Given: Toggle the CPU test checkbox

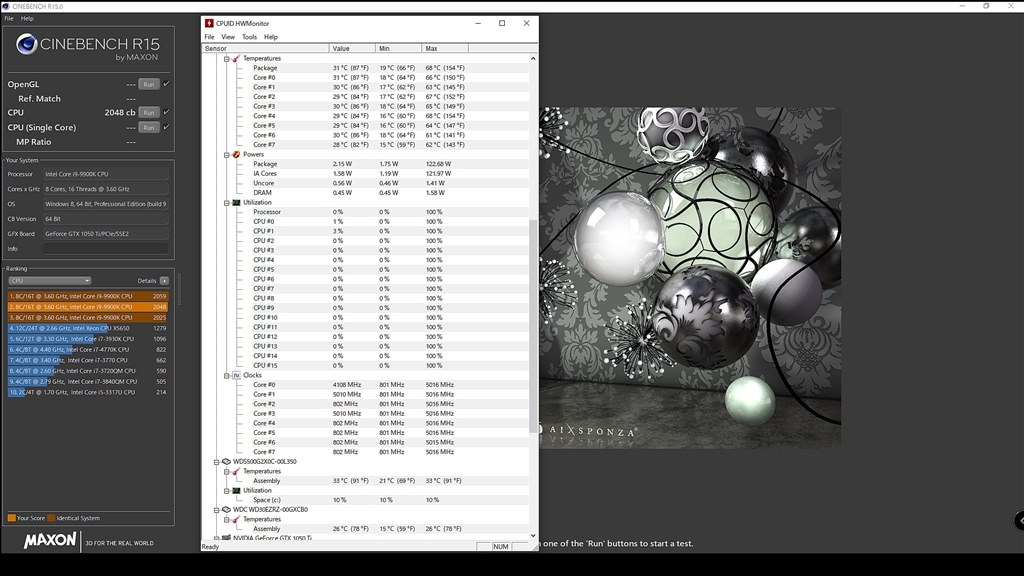Looking at the screenshot, I should coord(167,112).
